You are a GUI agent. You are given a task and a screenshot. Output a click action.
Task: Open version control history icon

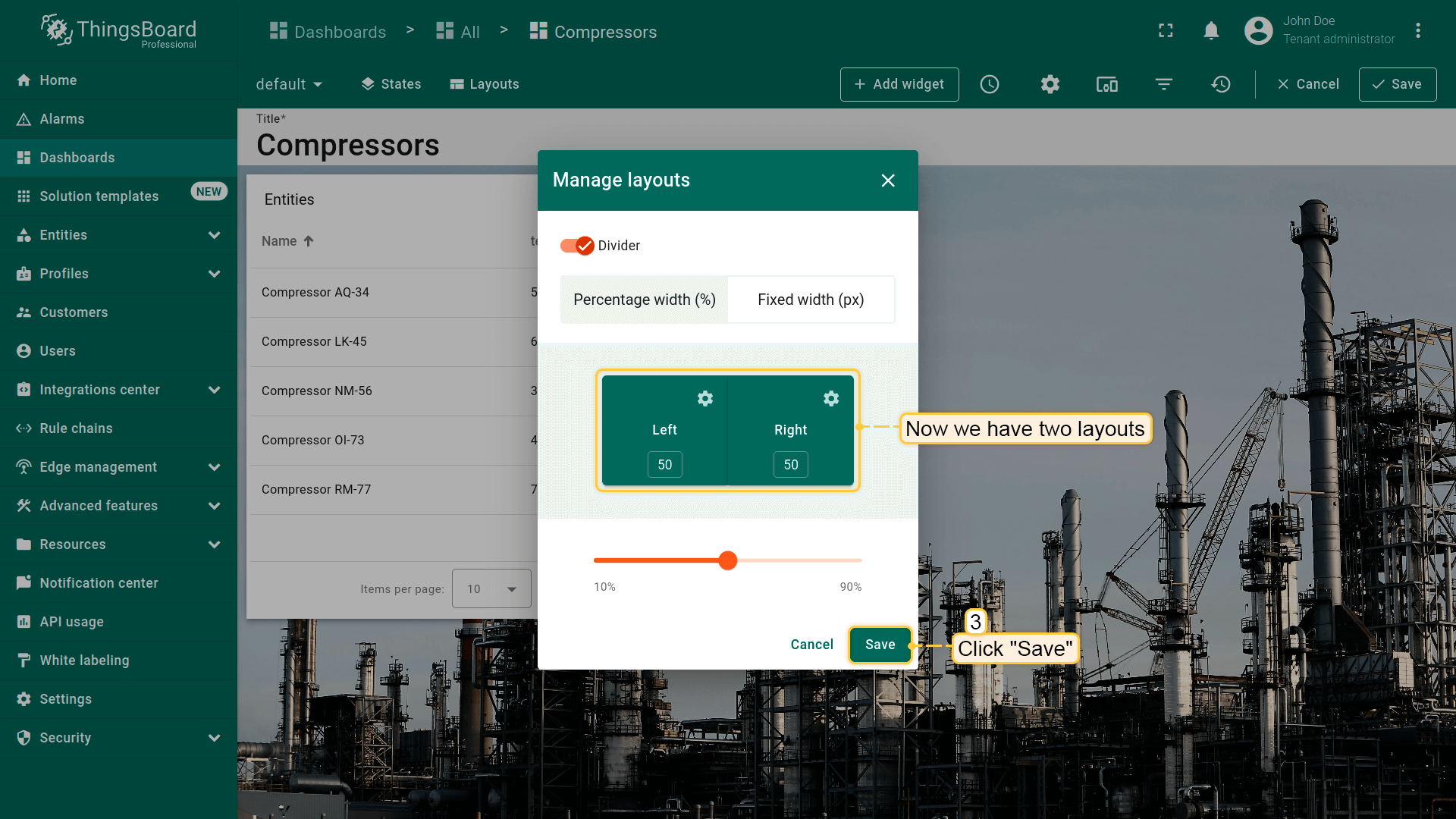coord(1221,84)
